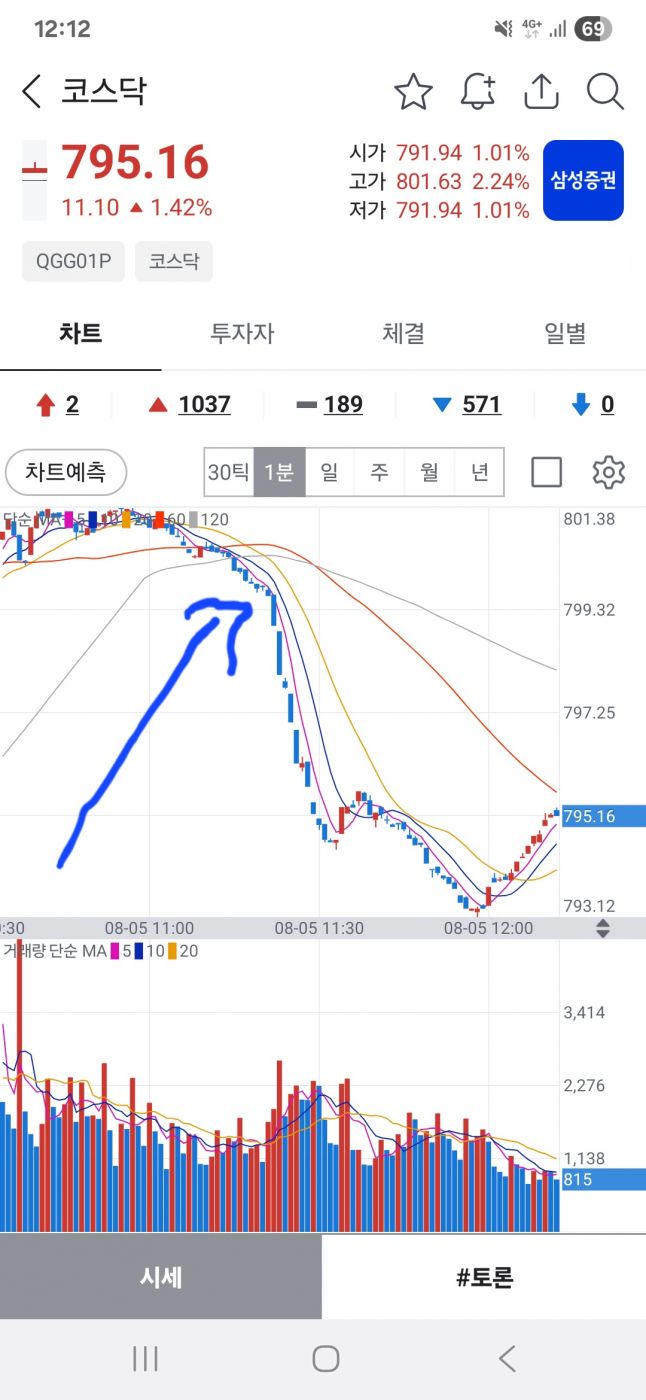The width and height of the screenshot is (646, 1400).
Task: Open search with magnifying glass icon
Action: point(605,92)
